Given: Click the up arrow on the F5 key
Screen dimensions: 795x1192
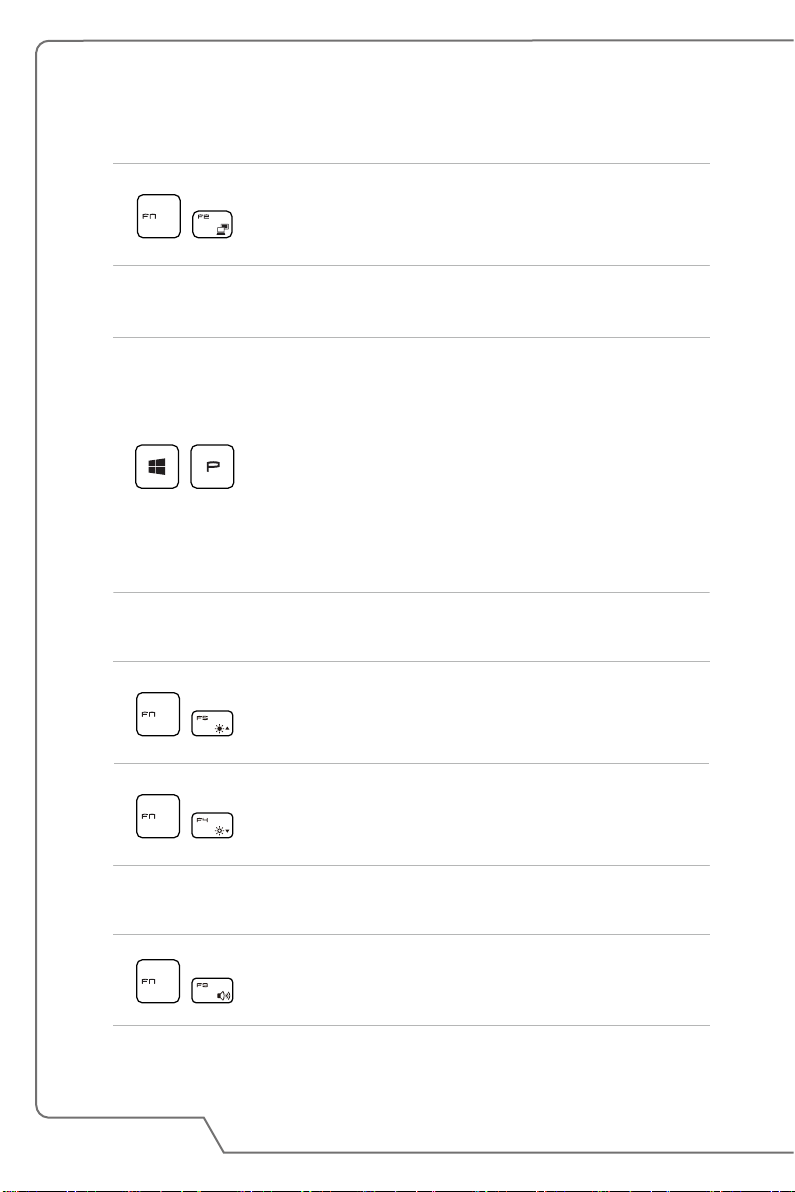Looking at the screenshot, I should coord(227,728).
